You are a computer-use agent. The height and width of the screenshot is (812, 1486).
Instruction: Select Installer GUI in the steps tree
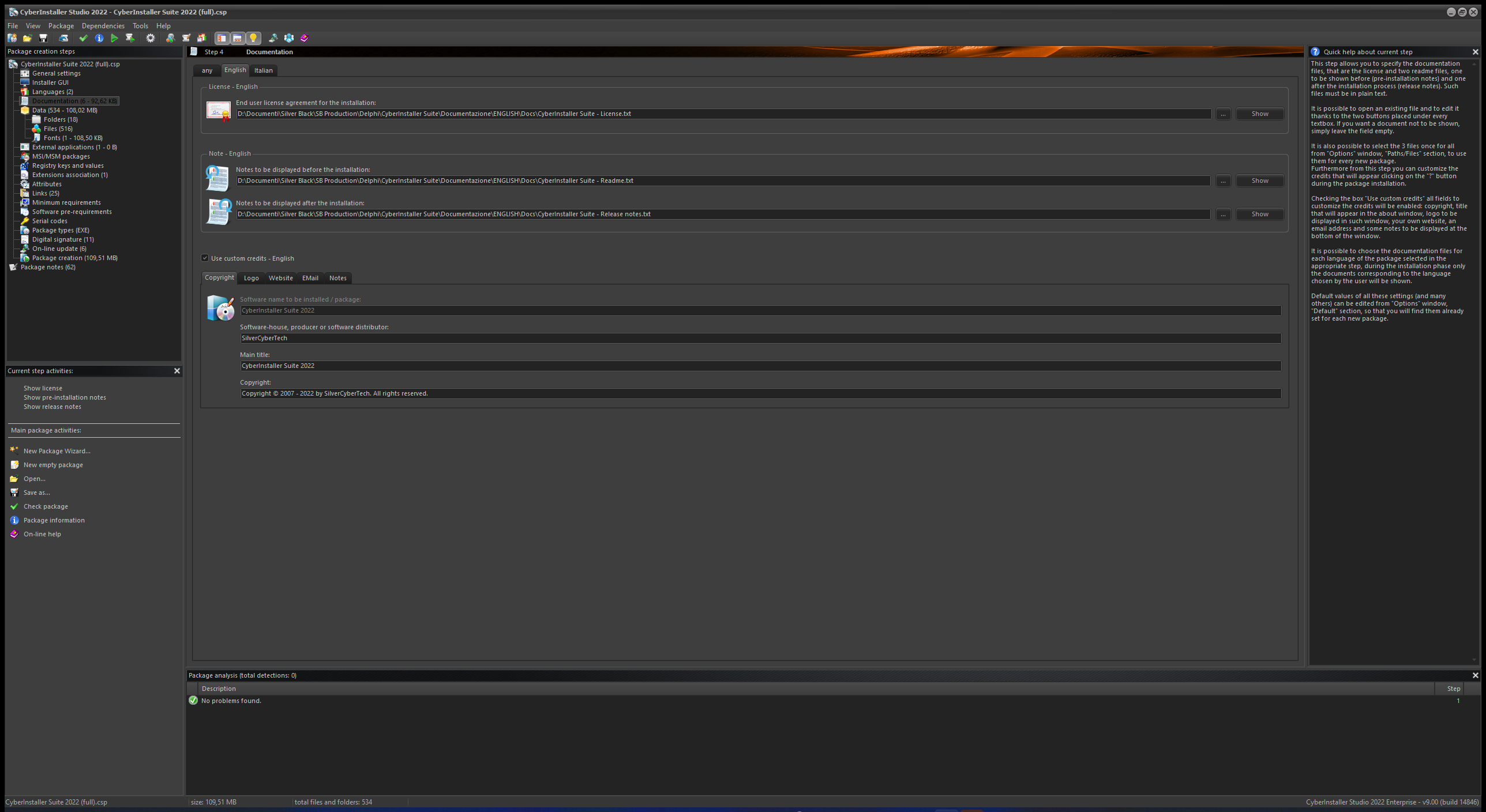click(50, 82)
